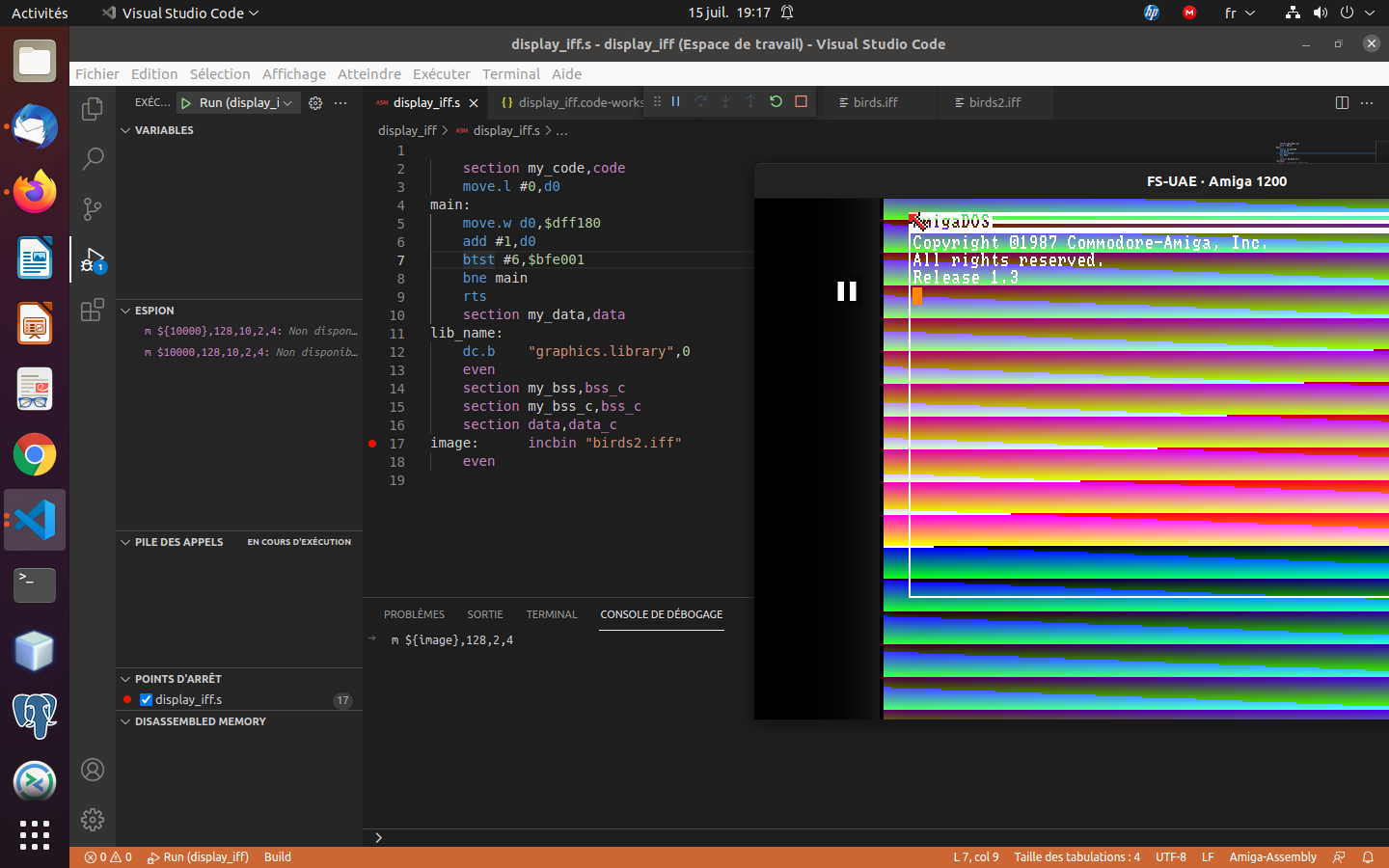Change UTF-8 file encoding
Screen dimensions: 1389x868
pyautogui.click(x=1171, y=856)
